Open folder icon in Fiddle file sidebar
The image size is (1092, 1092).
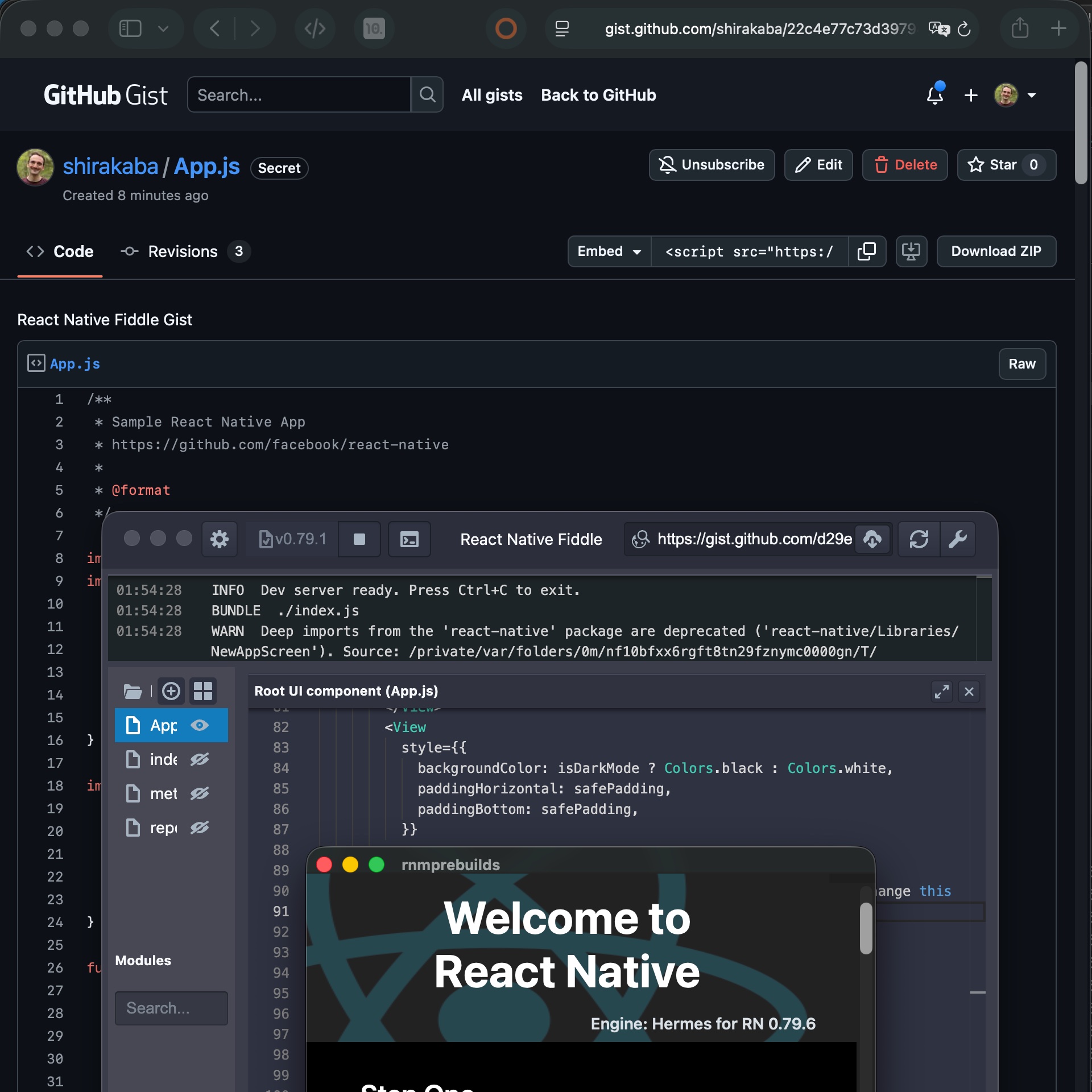[x=133, y=692]
